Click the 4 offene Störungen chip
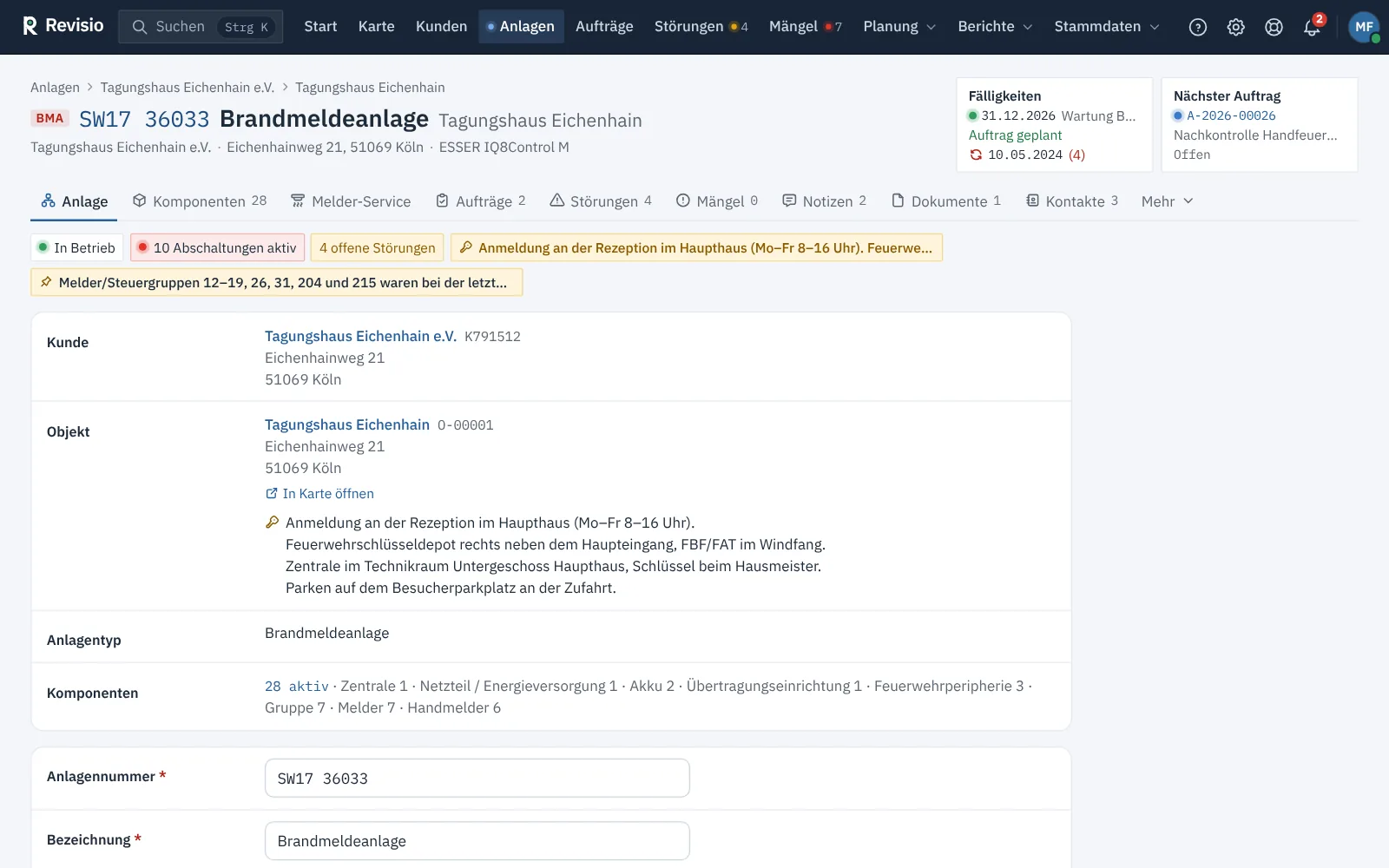The height and width of the screenshot is (868, 1389). [x=377, y=247]
